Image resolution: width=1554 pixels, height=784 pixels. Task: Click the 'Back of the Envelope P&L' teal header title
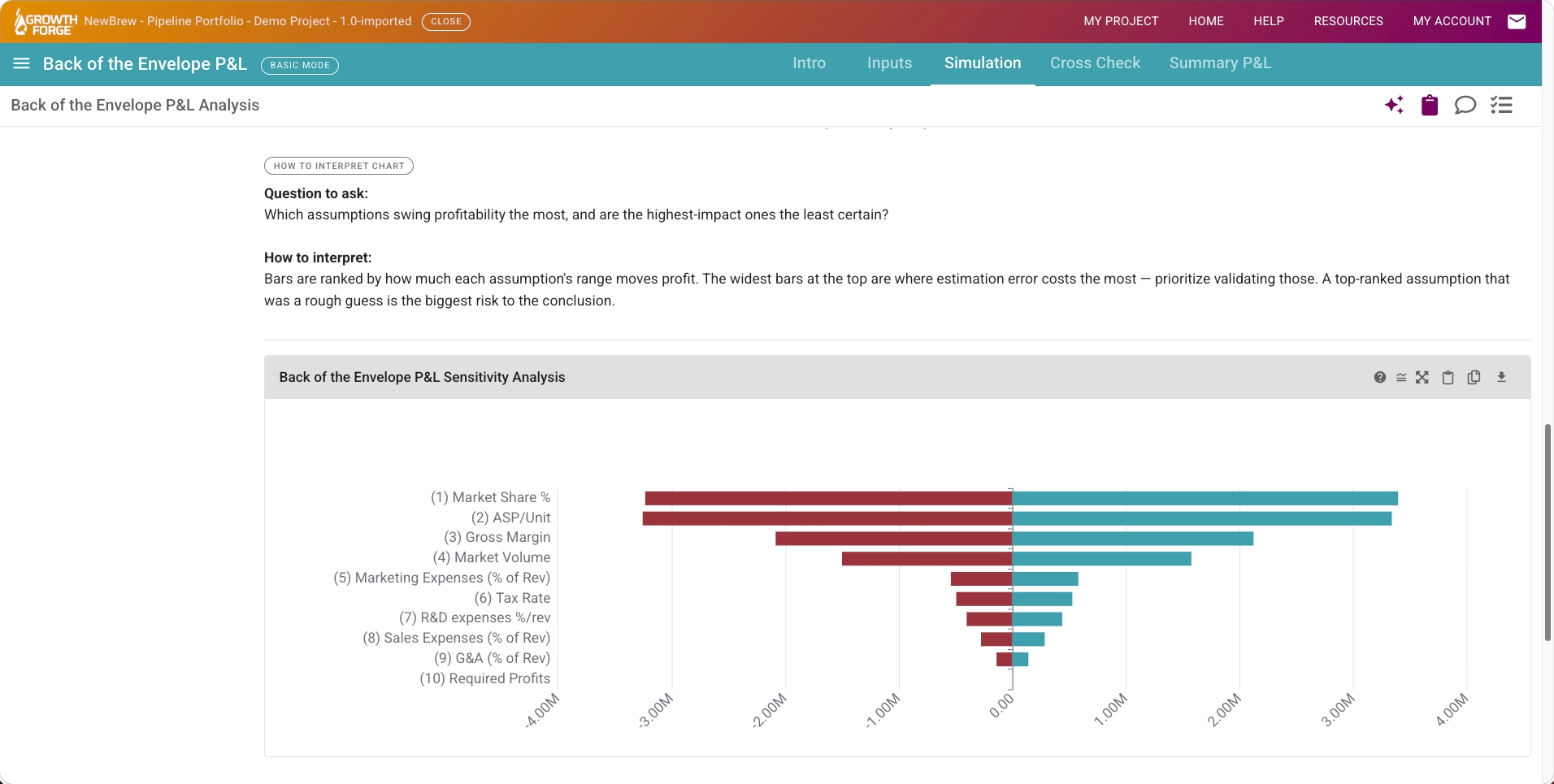click(x=145, y=63)
